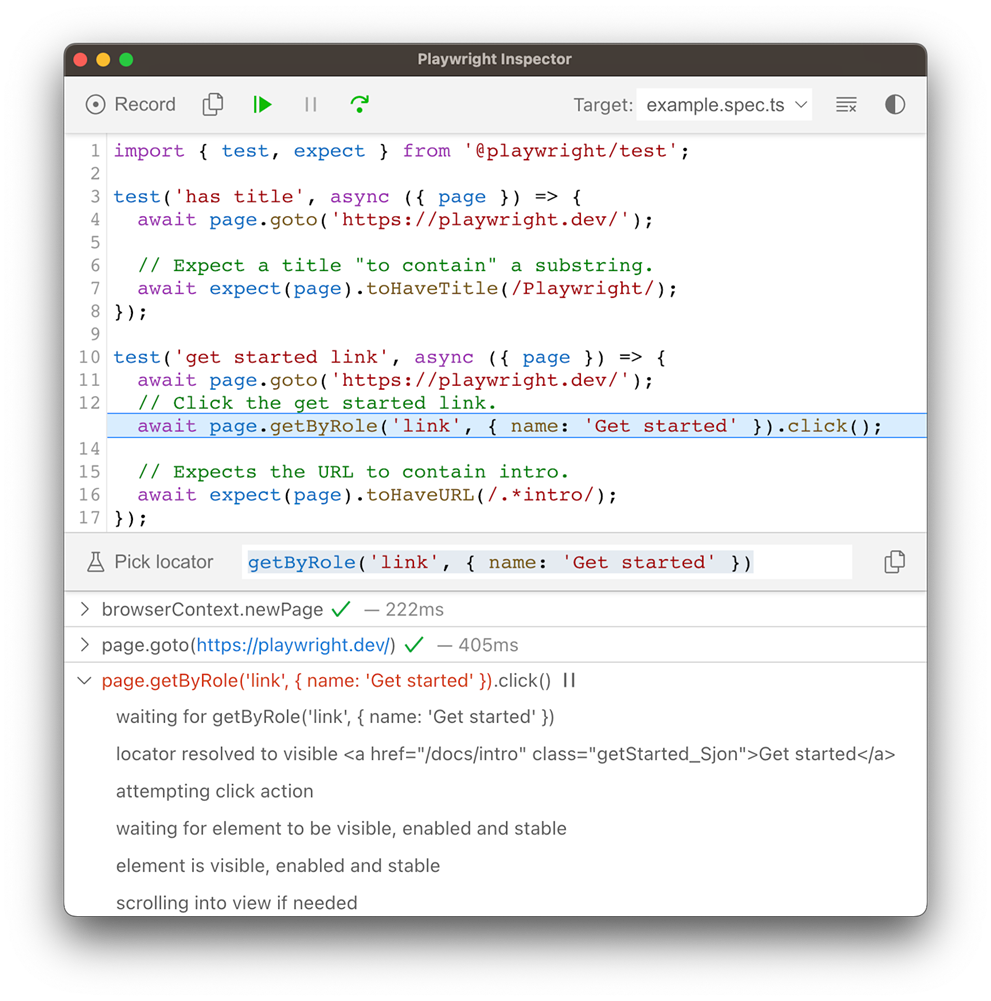Resume execution with the green play button

pos(262,105)
